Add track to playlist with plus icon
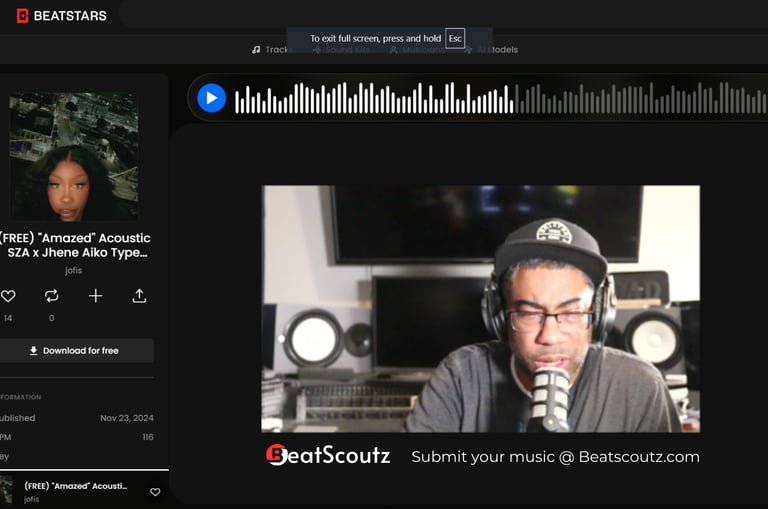 (x=96, y=296)
